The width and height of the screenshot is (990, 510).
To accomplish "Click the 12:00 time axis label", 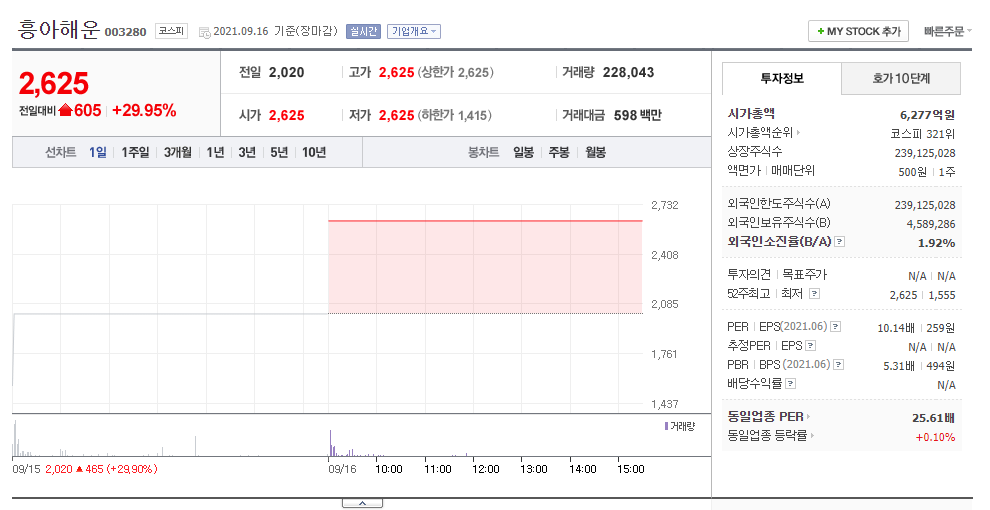I will tap(486, 469).
